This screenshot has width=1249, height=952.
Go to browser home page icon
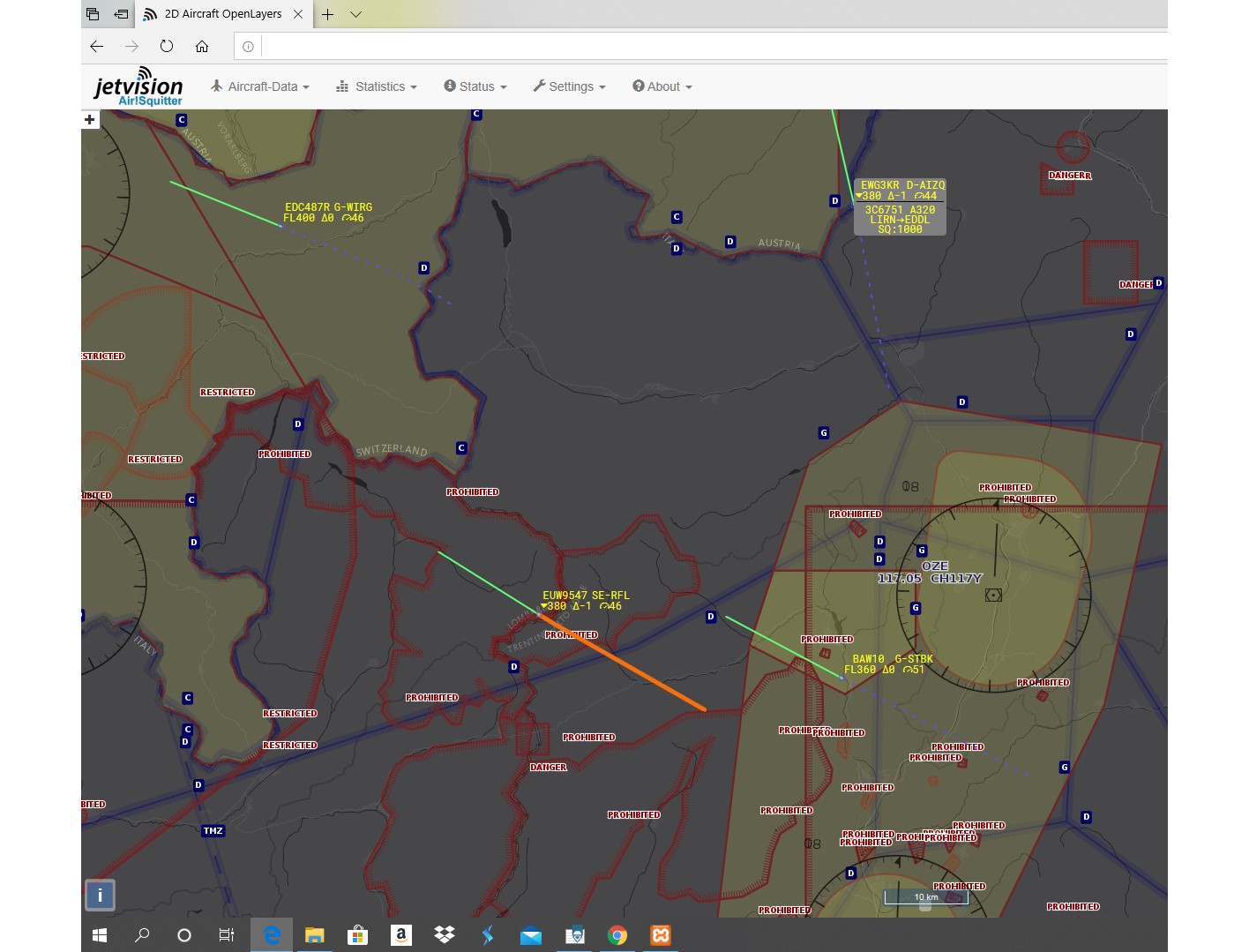[202, 47]
